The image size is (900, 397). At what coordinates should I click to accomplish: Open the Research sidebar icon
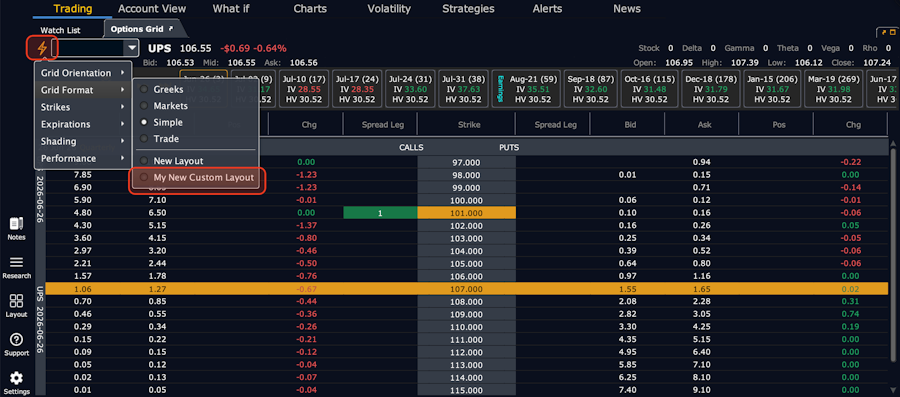pyautogui.click(x=16, y=267)
